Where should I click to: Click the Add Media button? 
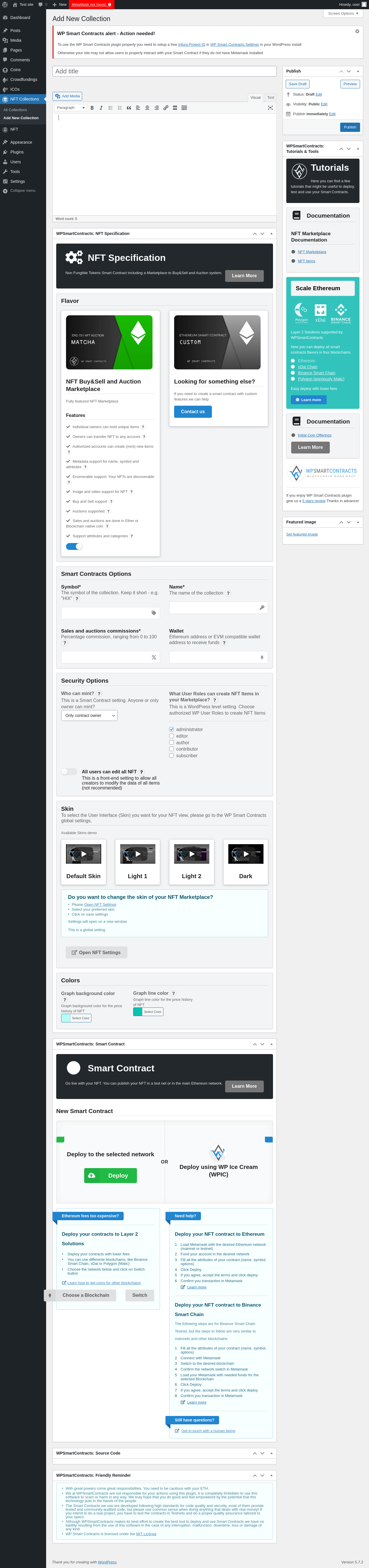[x=67, y=96]
